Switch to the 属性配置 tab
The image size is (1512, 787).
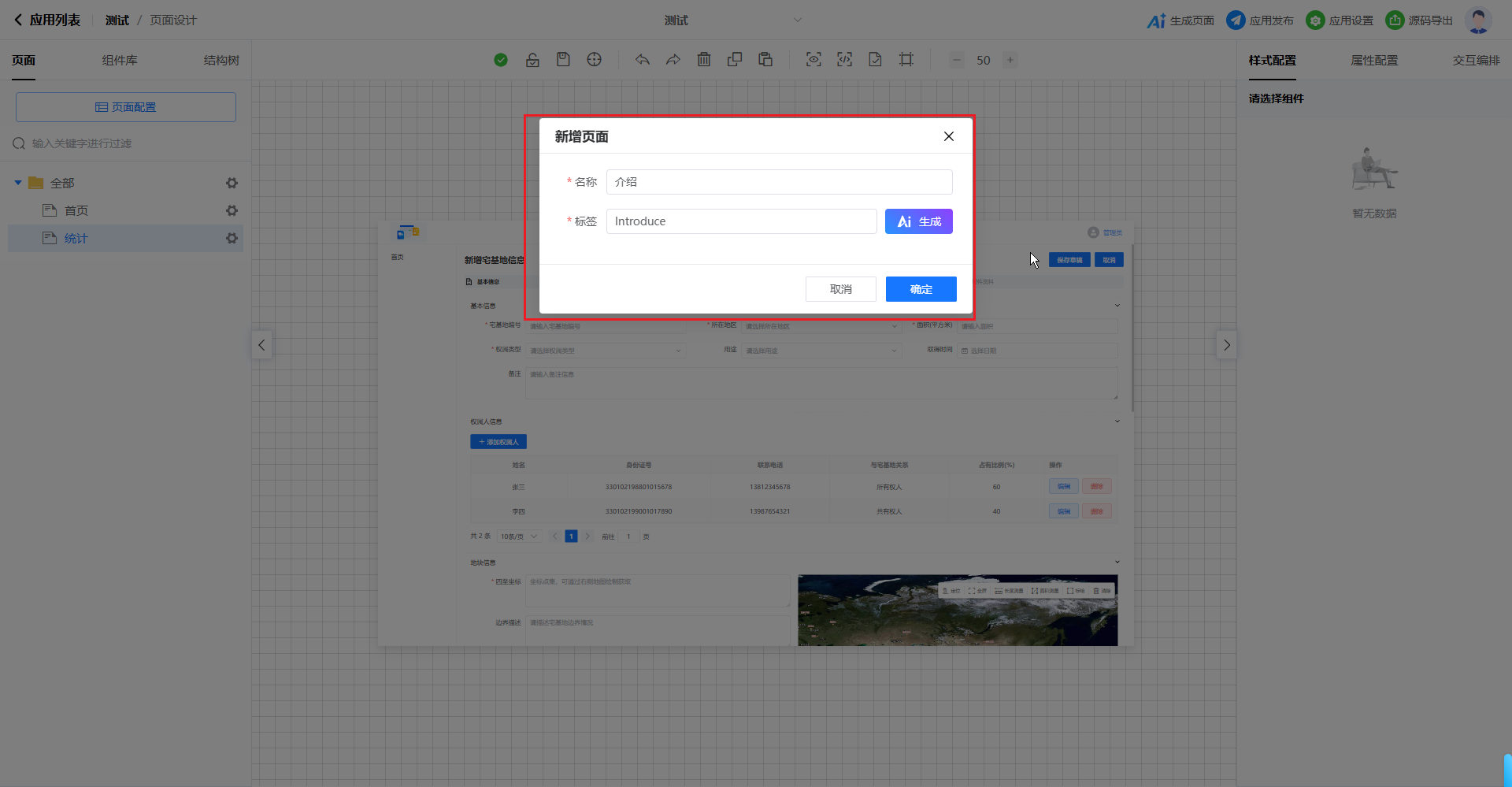pos(1374,61)
